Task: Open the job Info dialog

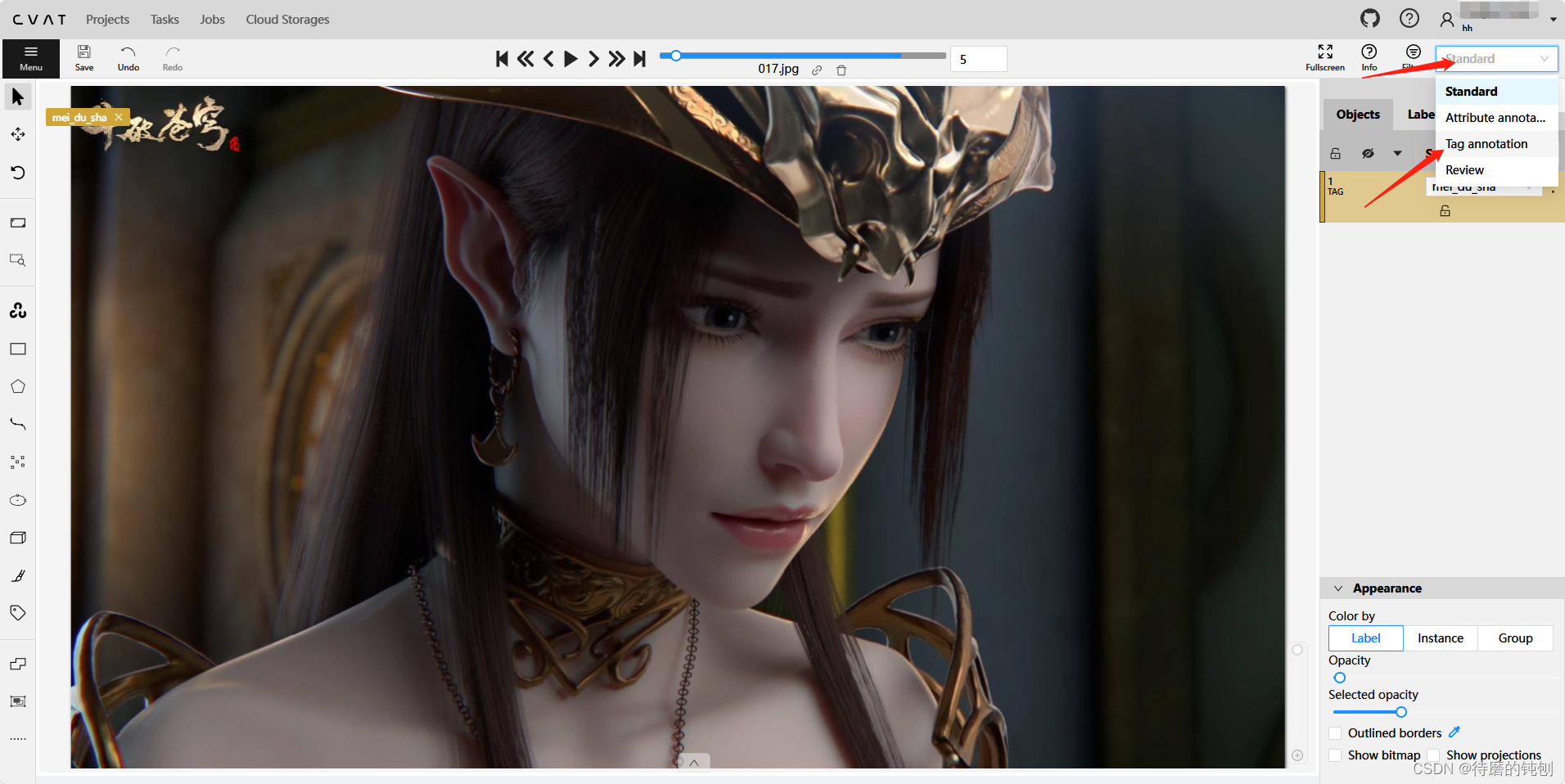Action: point(1369,57)
